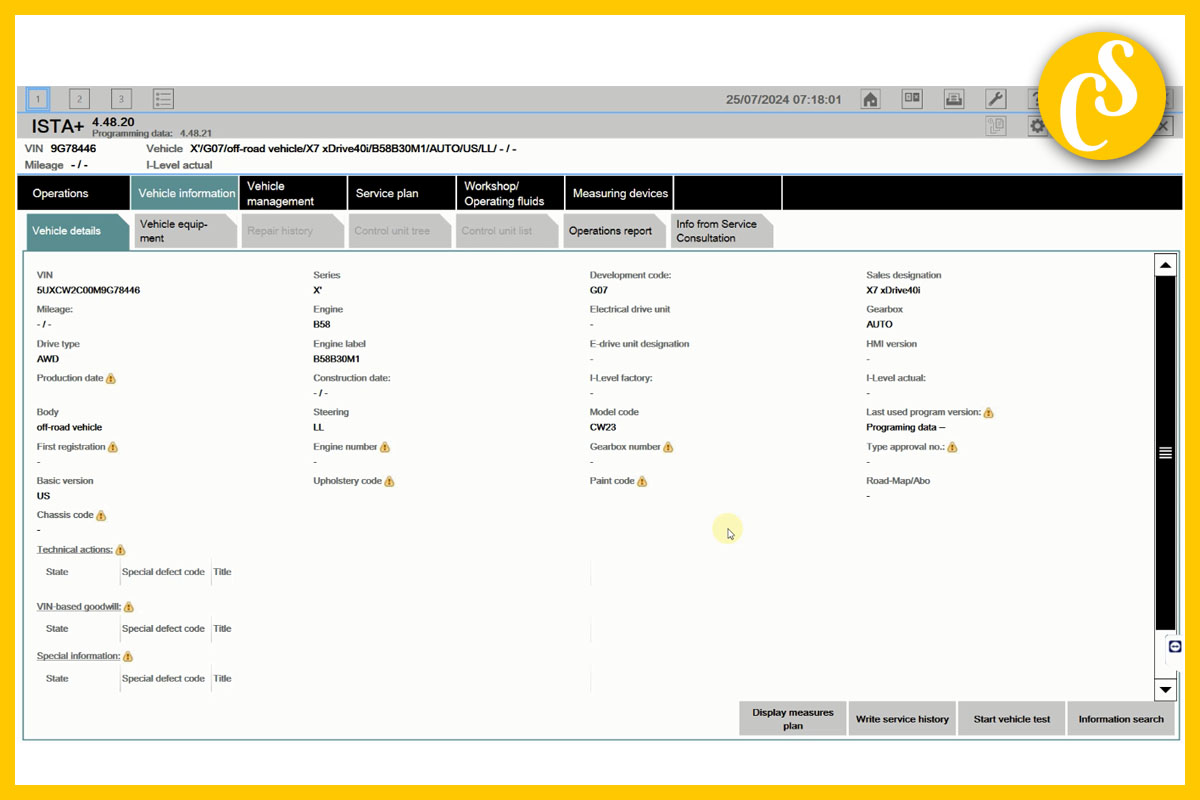Open the Service plan menu
Image resolution: width=1200 pixels, height=800 pixels.
tap(387, 193)
